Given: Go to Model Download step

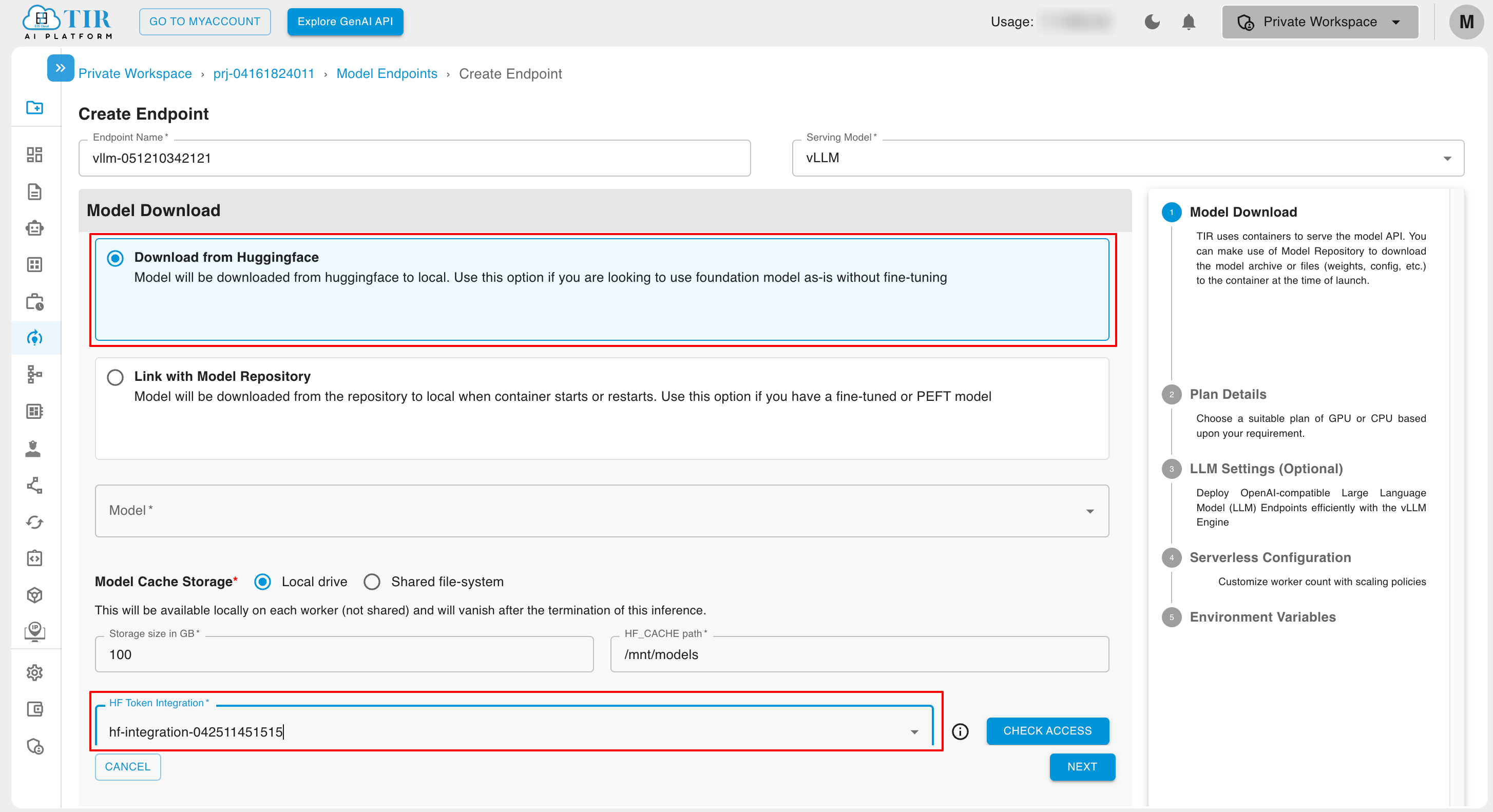Looking at the screenshot, I should [1242, 212].
